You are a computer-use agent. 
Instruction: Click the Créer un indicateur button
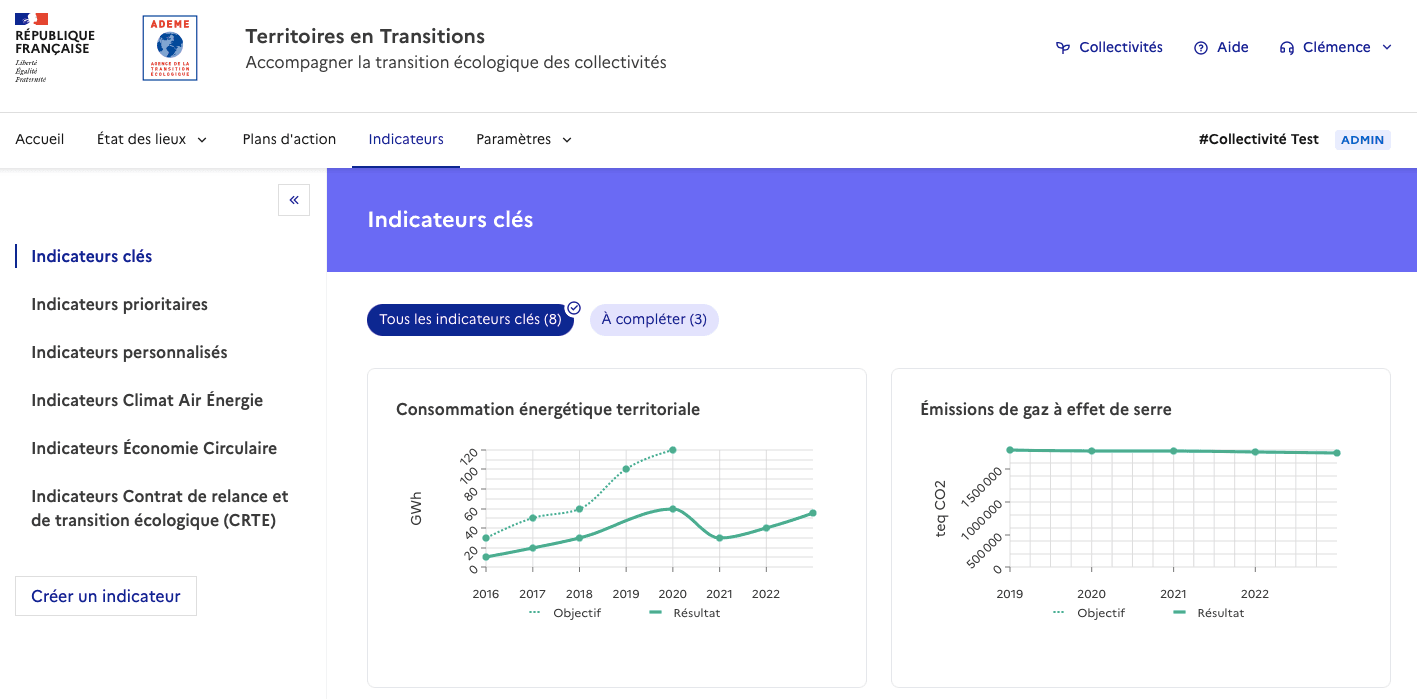point(106,596)
